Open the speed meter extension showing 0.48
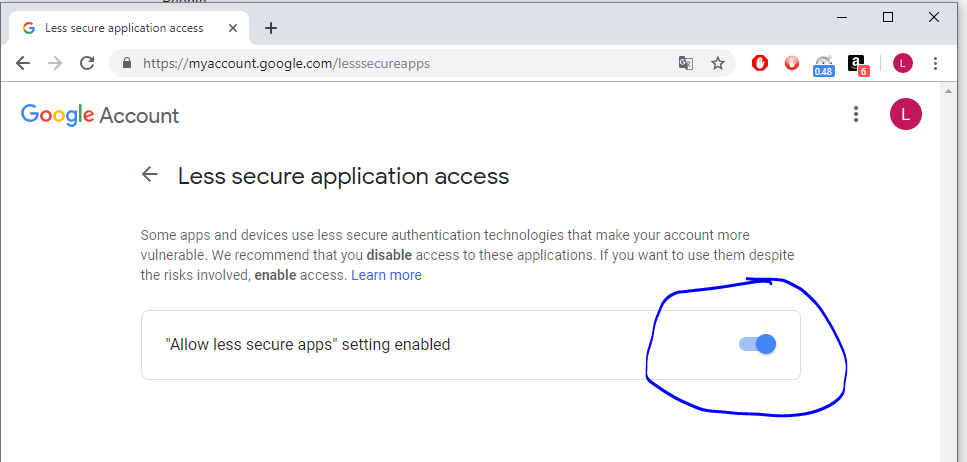This screenshot has height=462, width=967. pyautogui.click(x=824, y=64)
